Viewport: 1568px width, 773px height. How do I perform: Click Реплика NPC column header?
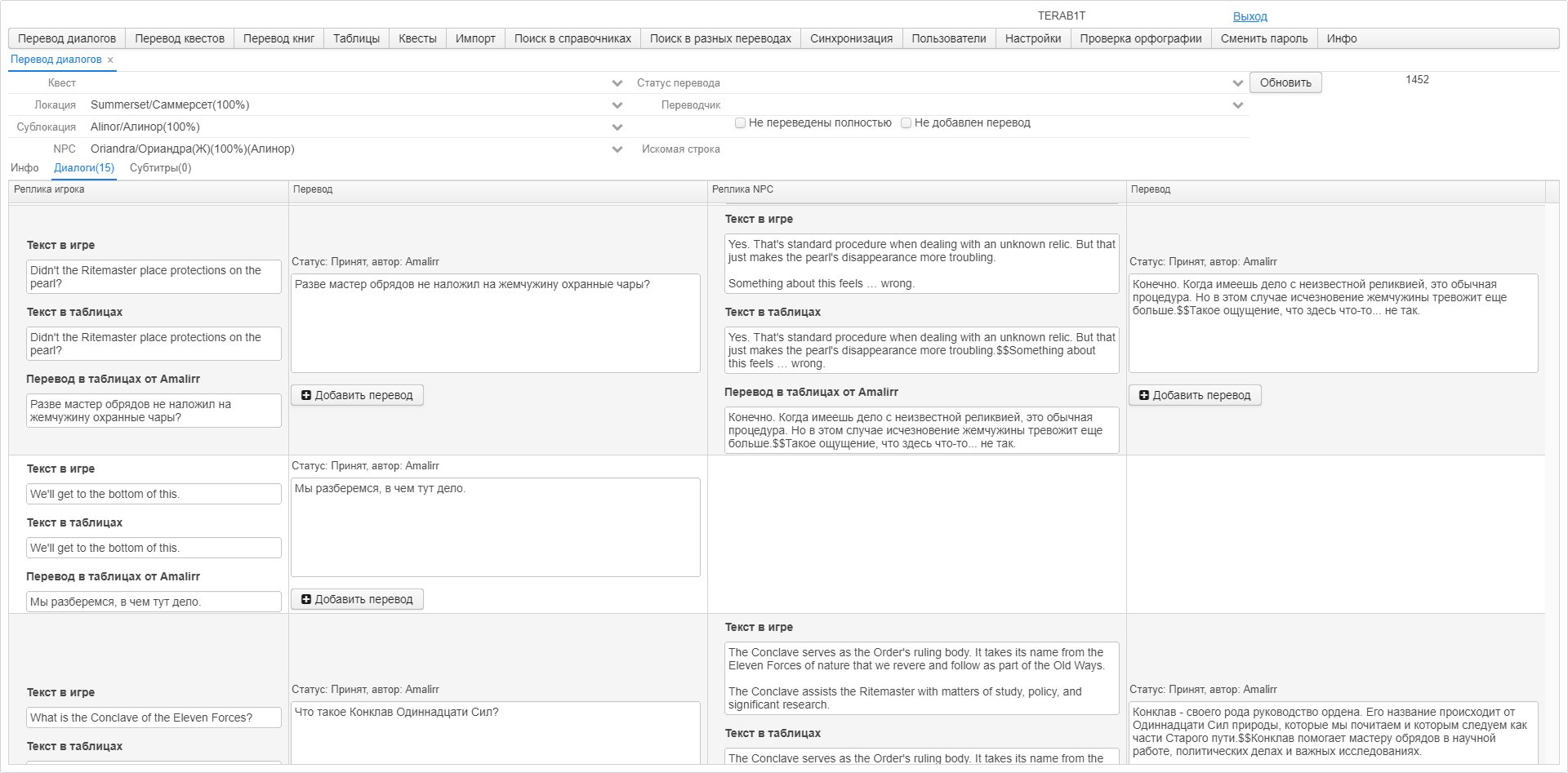[x=916, y=189]
